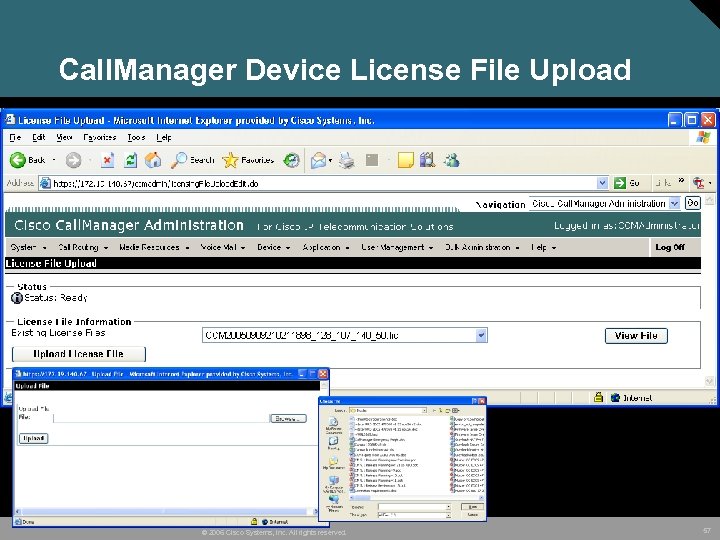The image size is (720, 540).
Task: Expand the Voice Mail menu
Action: click(223, 248)
